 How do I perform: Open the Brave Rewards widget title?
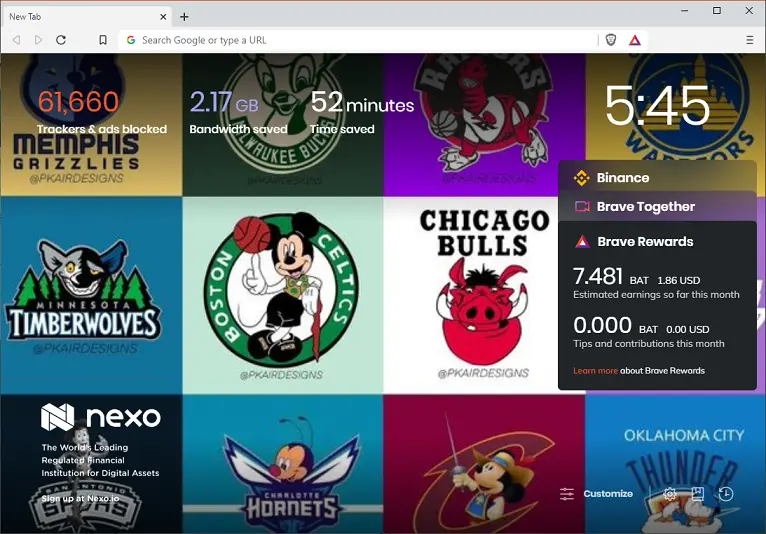645,241
